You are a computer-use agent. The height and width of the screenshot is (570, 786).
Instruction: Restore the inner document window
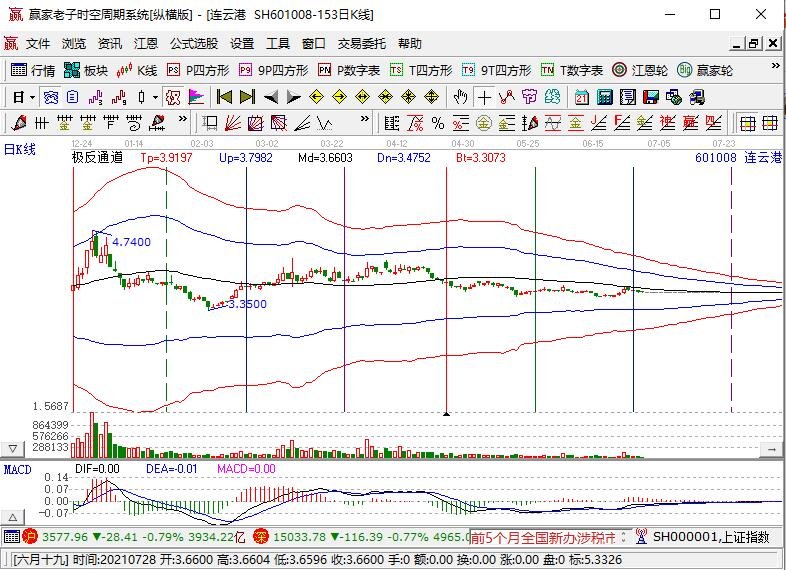753,44
